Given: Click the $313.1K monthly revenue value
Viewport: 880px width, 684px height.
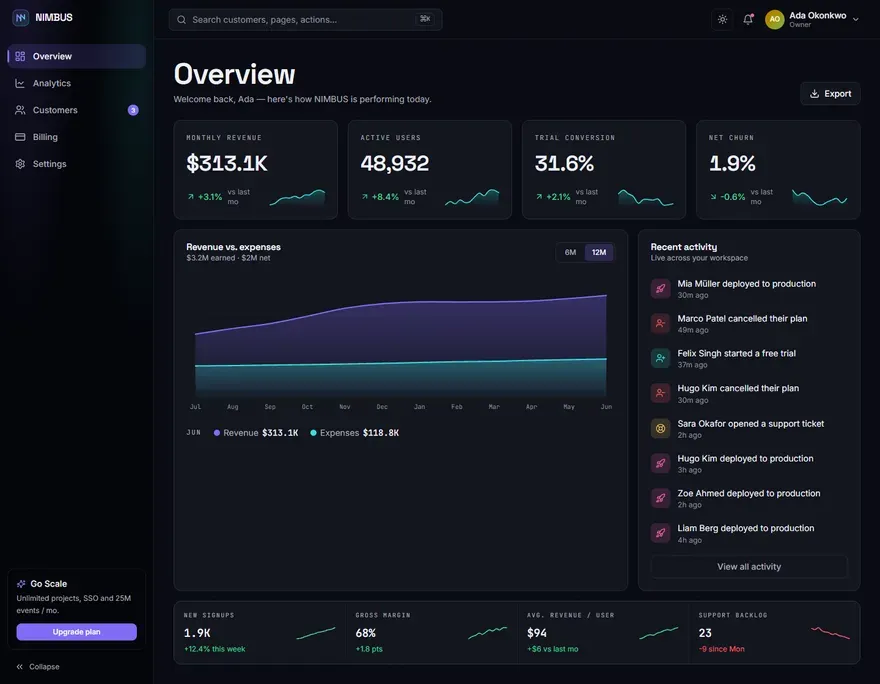Looking at the screenshot, I should click(x=227, y=163).
